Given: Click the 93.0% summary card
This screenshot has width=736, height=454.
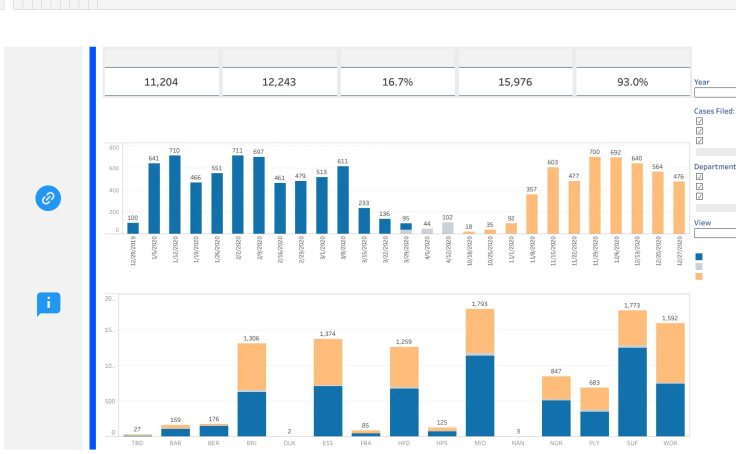Looking at the screenshot, I should [x=633, y=82].
